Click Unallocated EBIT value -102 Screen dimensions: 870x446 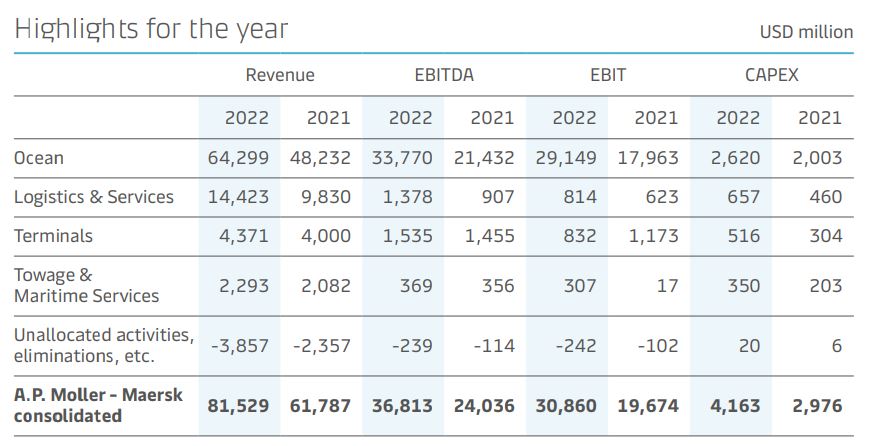coord(658,346)
